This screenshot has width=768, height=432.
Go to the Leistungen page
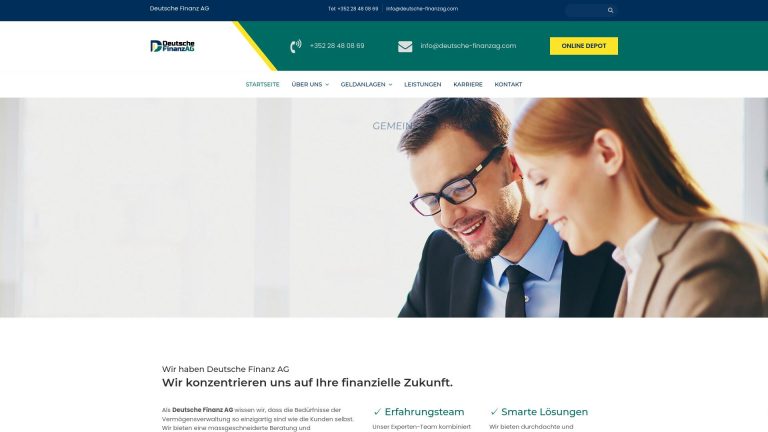tap(423, 84)
